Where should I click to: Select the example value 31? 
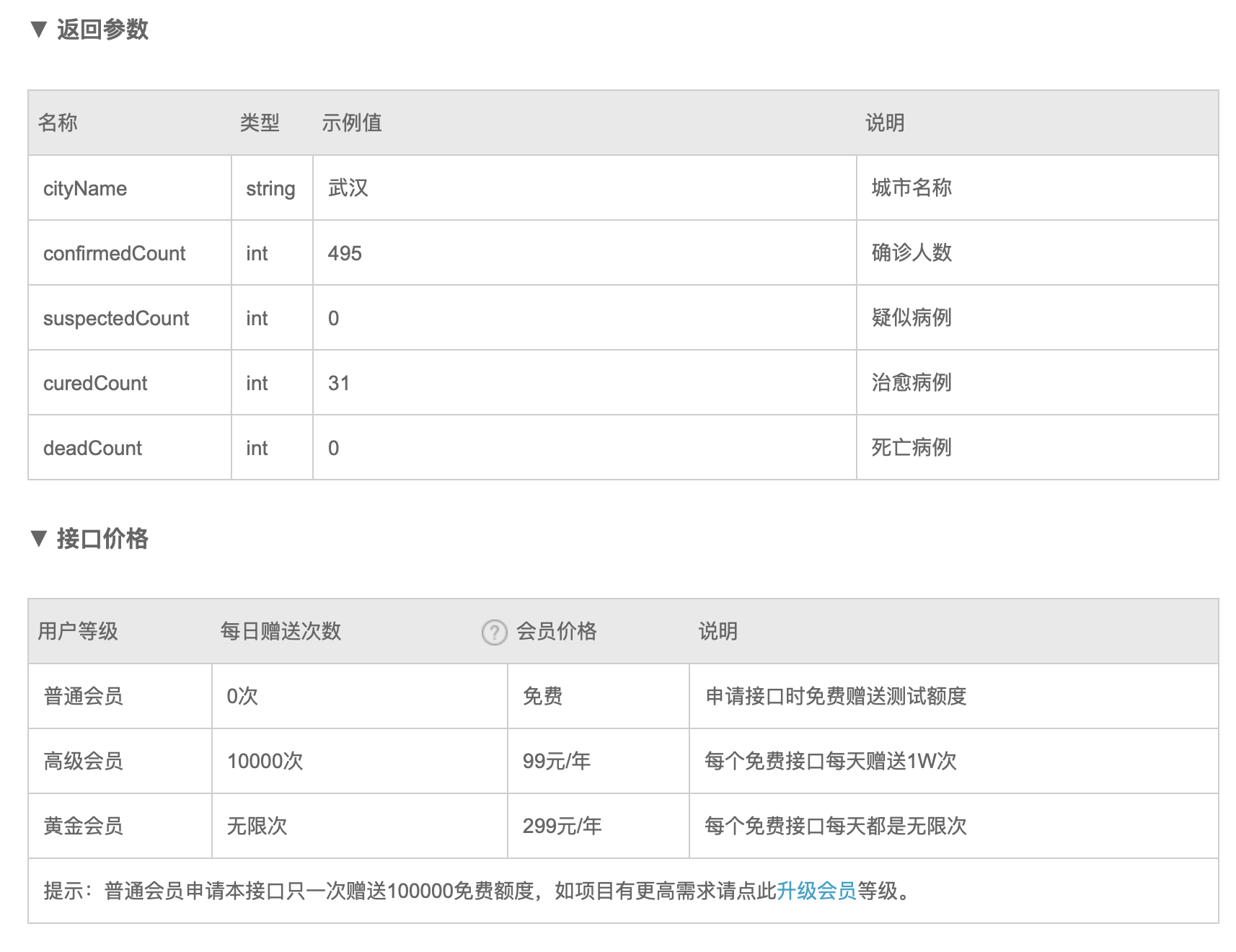[339, 383]
